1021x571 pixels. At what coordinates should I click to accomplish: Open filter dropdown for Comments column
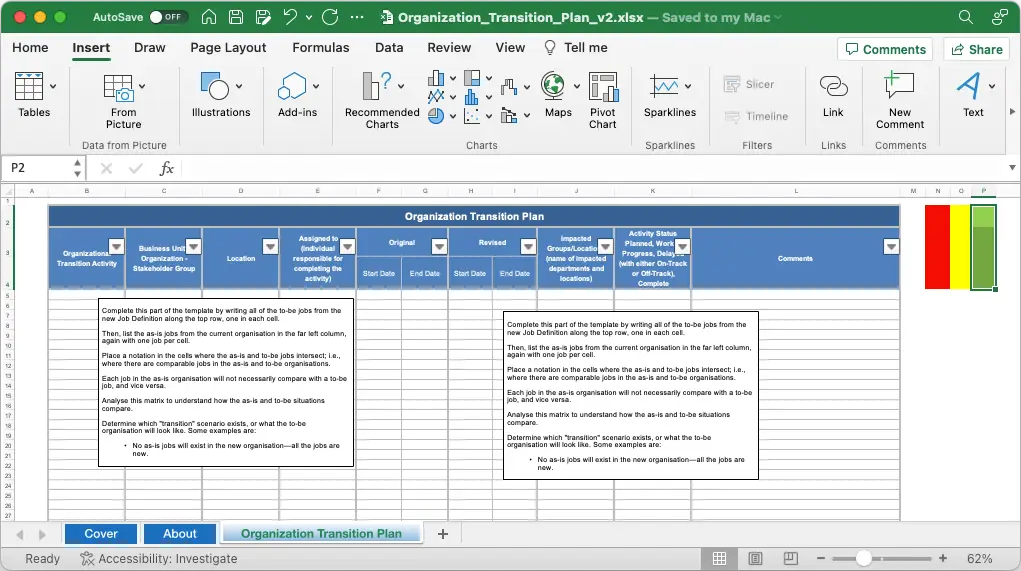click(x=891, y=246)
